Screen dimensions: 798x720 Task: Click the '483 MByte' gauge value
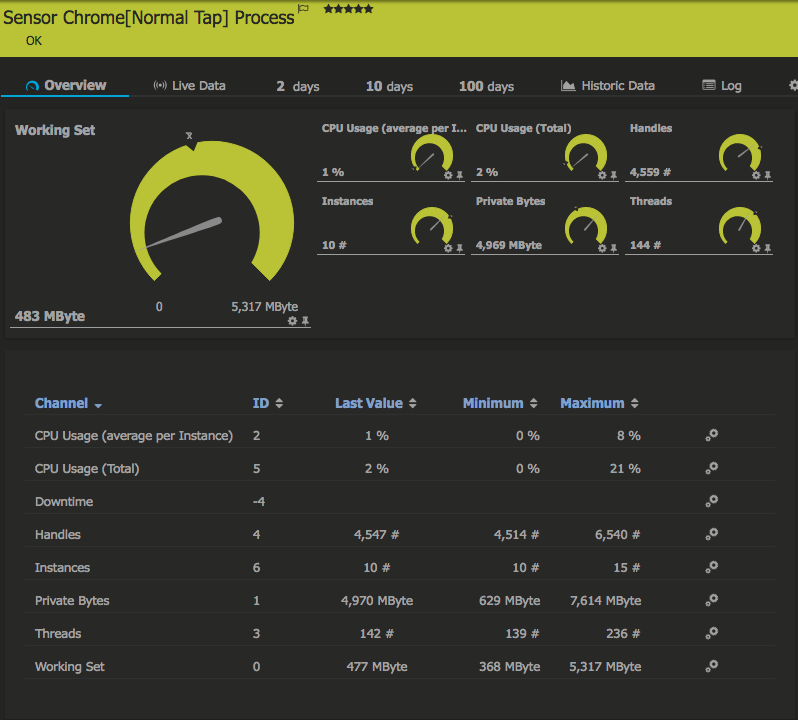50,316
